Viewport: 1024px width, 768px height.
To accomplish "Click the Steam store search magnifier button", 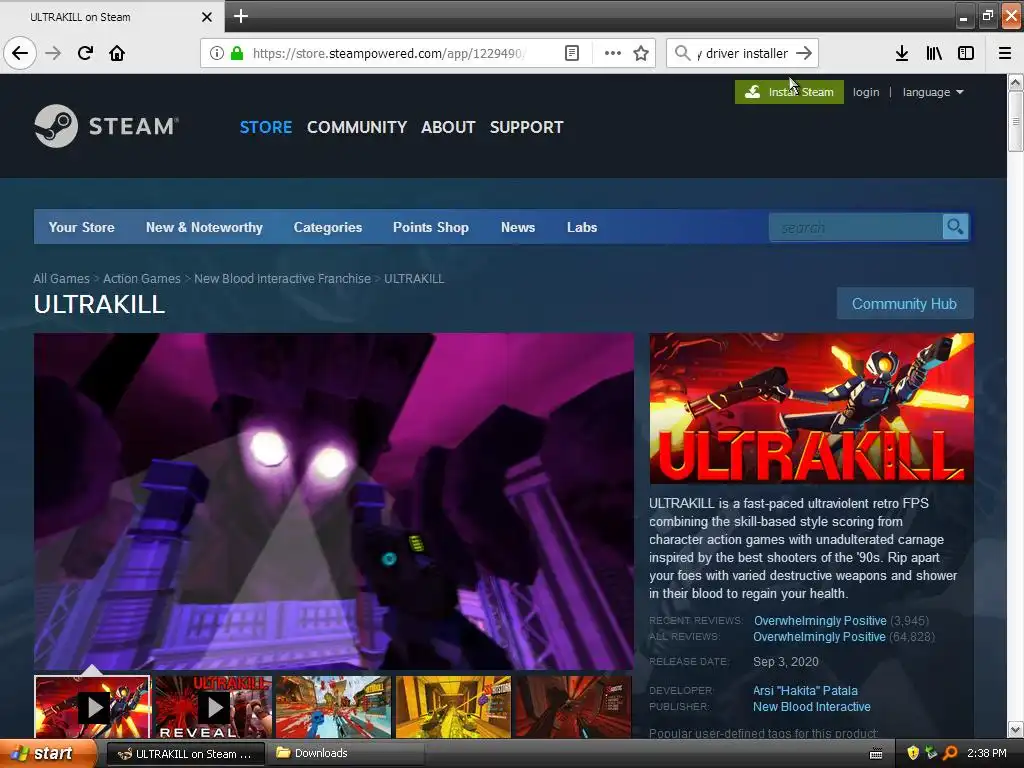I will pyautogui.click(x=955, y=227).
